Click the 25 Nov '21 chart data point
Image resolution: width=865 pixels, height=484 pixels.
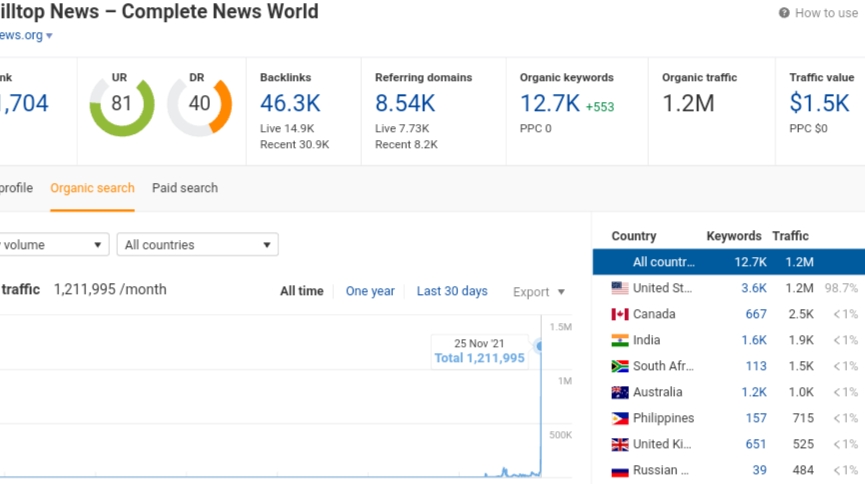coord(540,347)
